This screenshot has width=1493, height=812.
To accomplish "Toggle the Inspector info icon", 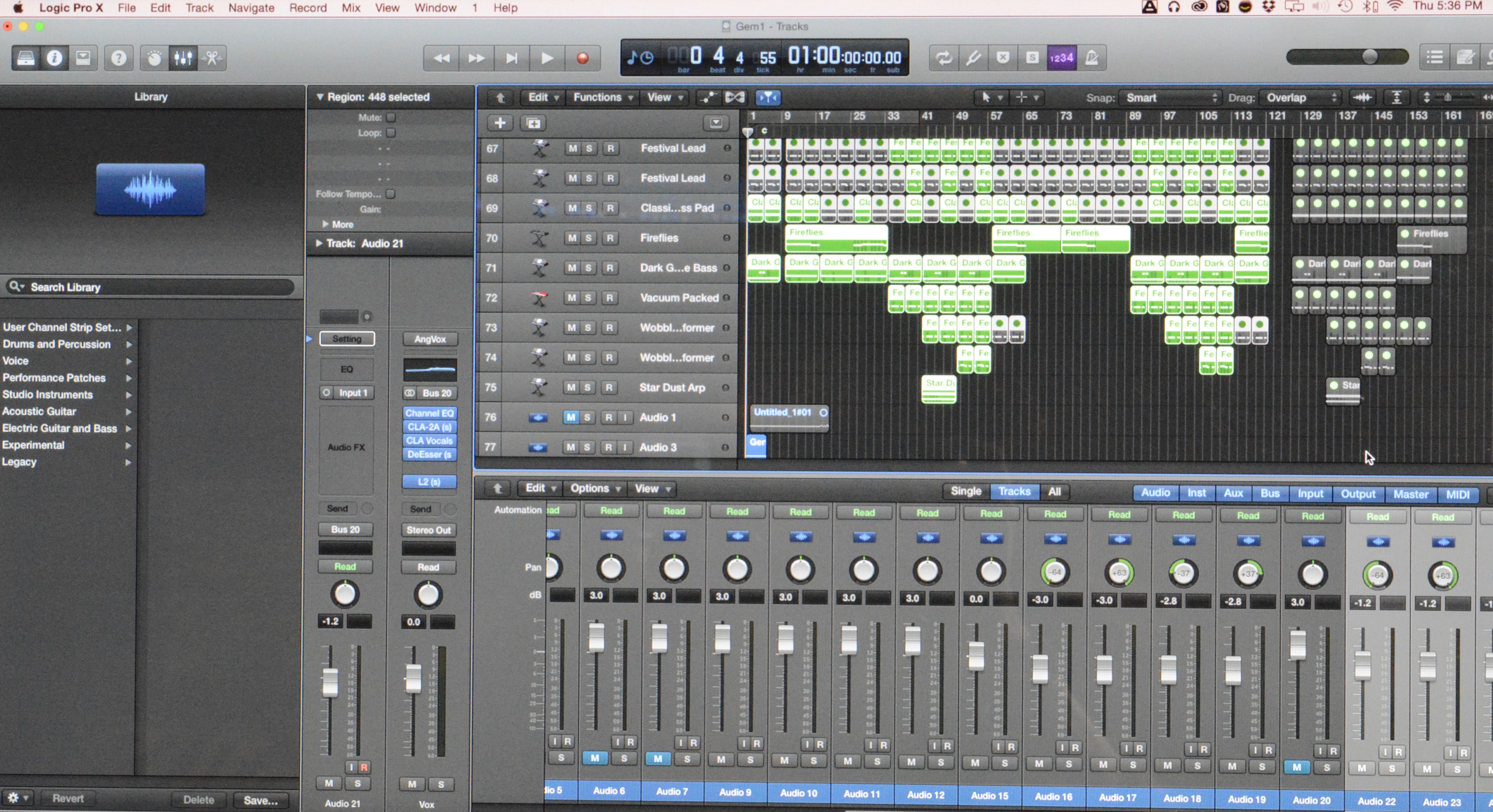I will pos(54,58).
